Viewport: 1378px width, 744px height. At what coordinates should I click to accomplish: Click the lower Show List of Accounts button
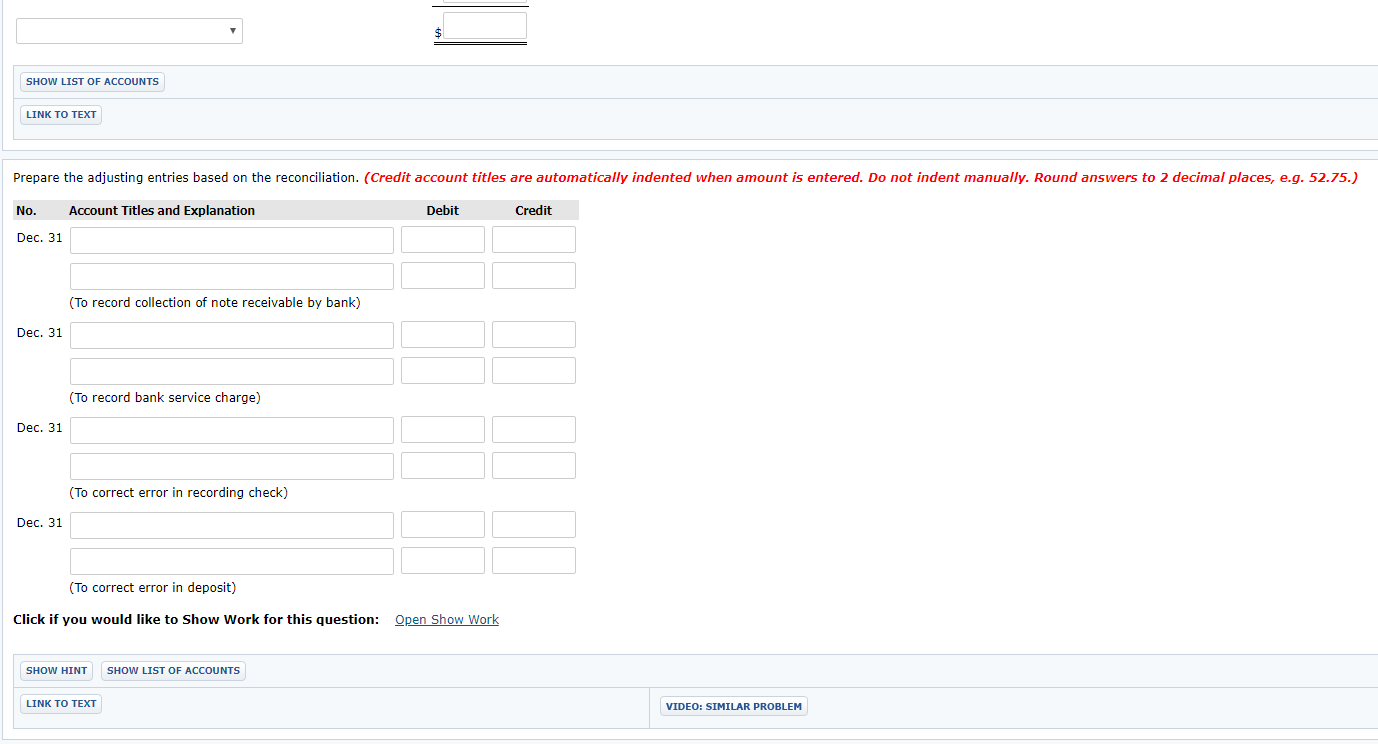click(x=173, y=671)
